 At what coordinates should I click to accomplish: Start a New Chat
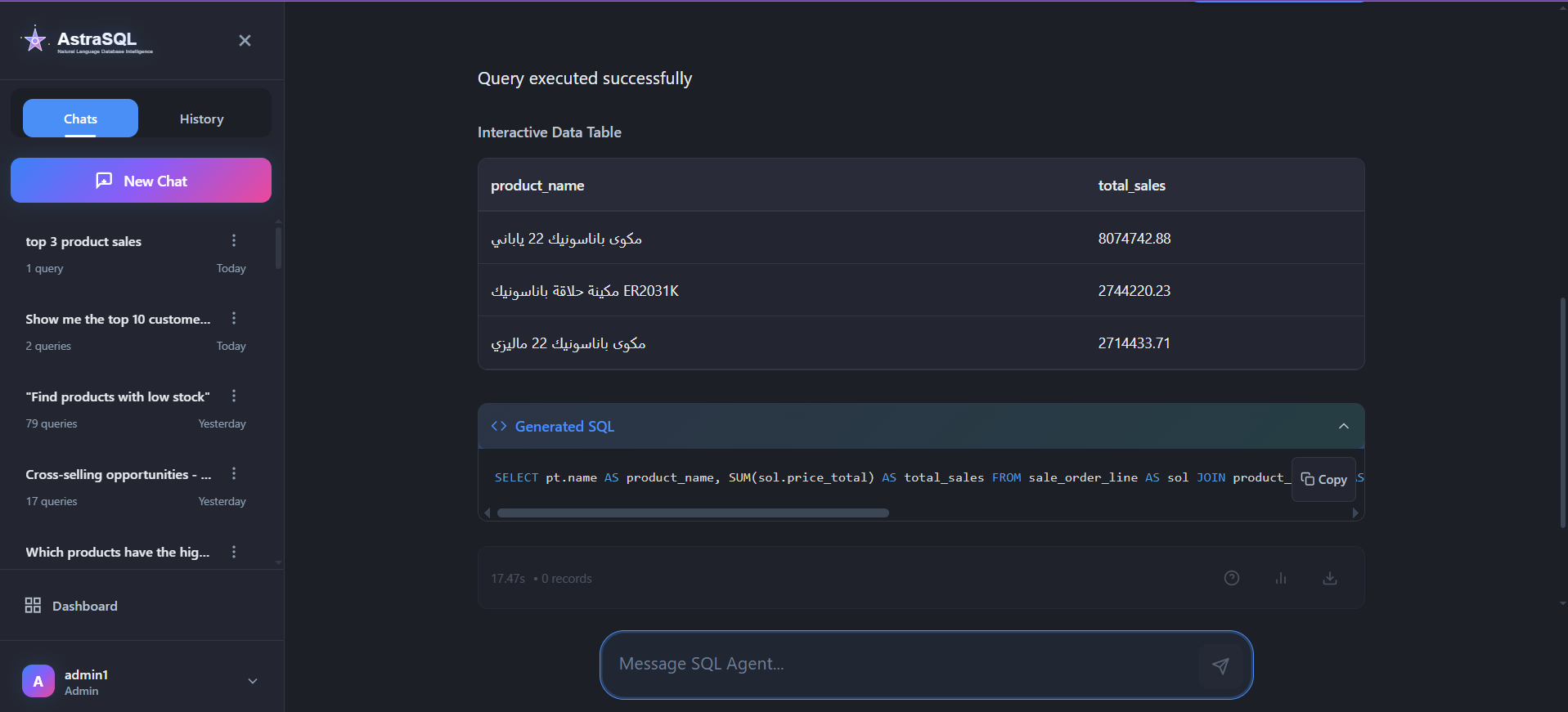[141, 181]
